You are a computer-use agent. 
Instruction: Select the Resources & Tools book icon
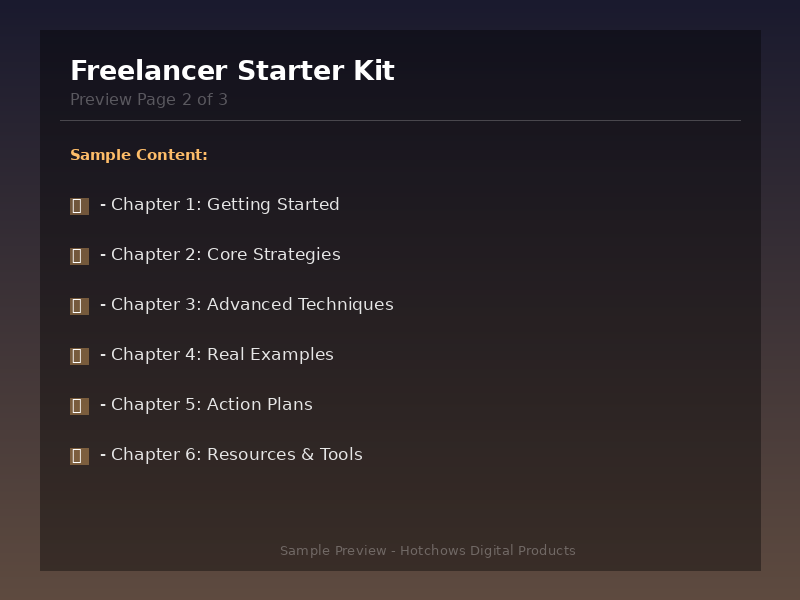[x=79, y=456]
